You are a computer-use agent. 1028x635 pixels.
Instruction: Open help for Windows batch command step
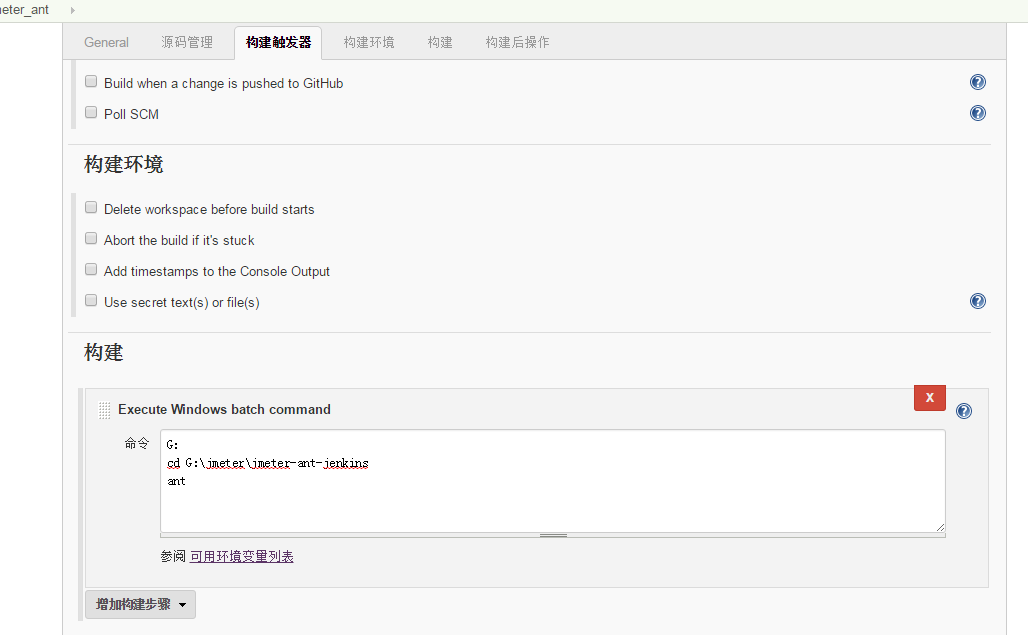click(x=963, y=410)
